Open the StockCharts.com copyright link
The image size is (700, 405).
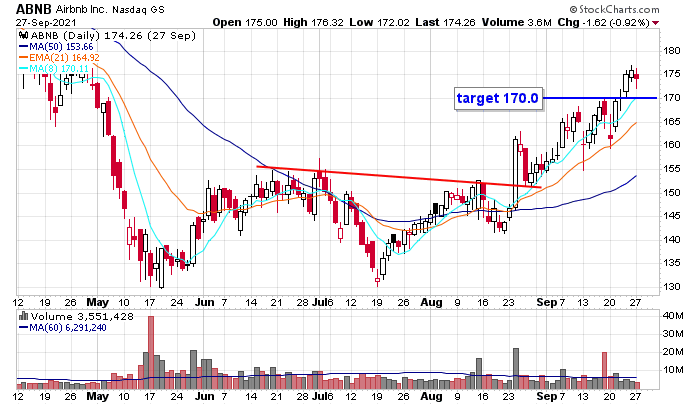tap(614, 9)
